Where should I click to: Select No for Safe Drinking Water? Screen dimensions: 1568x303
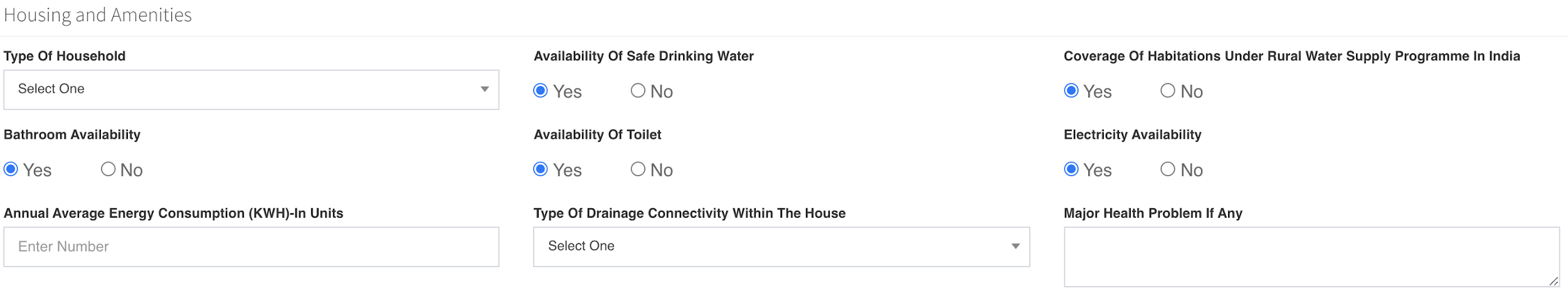(x=638, y=91)
